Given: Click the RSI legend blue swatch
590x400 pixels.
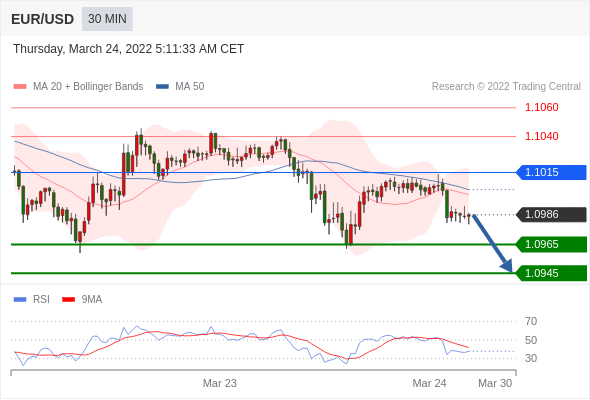Looking at the screenshot, I should 20,300.
